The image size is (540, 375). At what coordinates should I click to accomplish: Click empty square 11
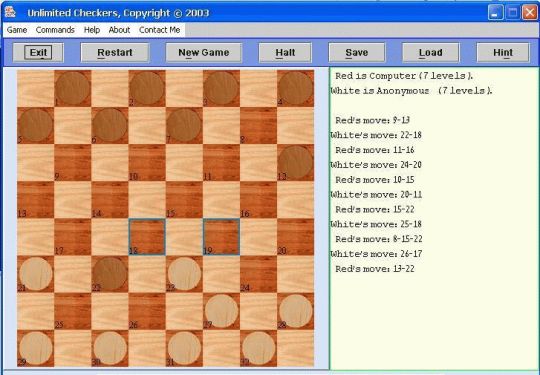[221, 163]
